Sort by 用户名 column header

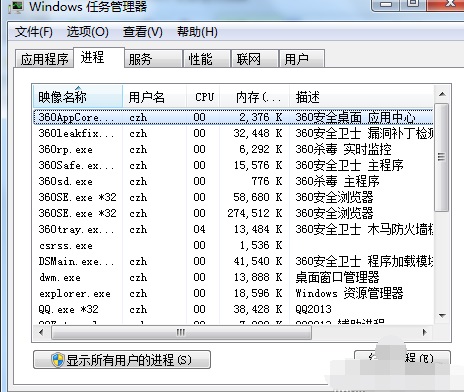(154, 97)
